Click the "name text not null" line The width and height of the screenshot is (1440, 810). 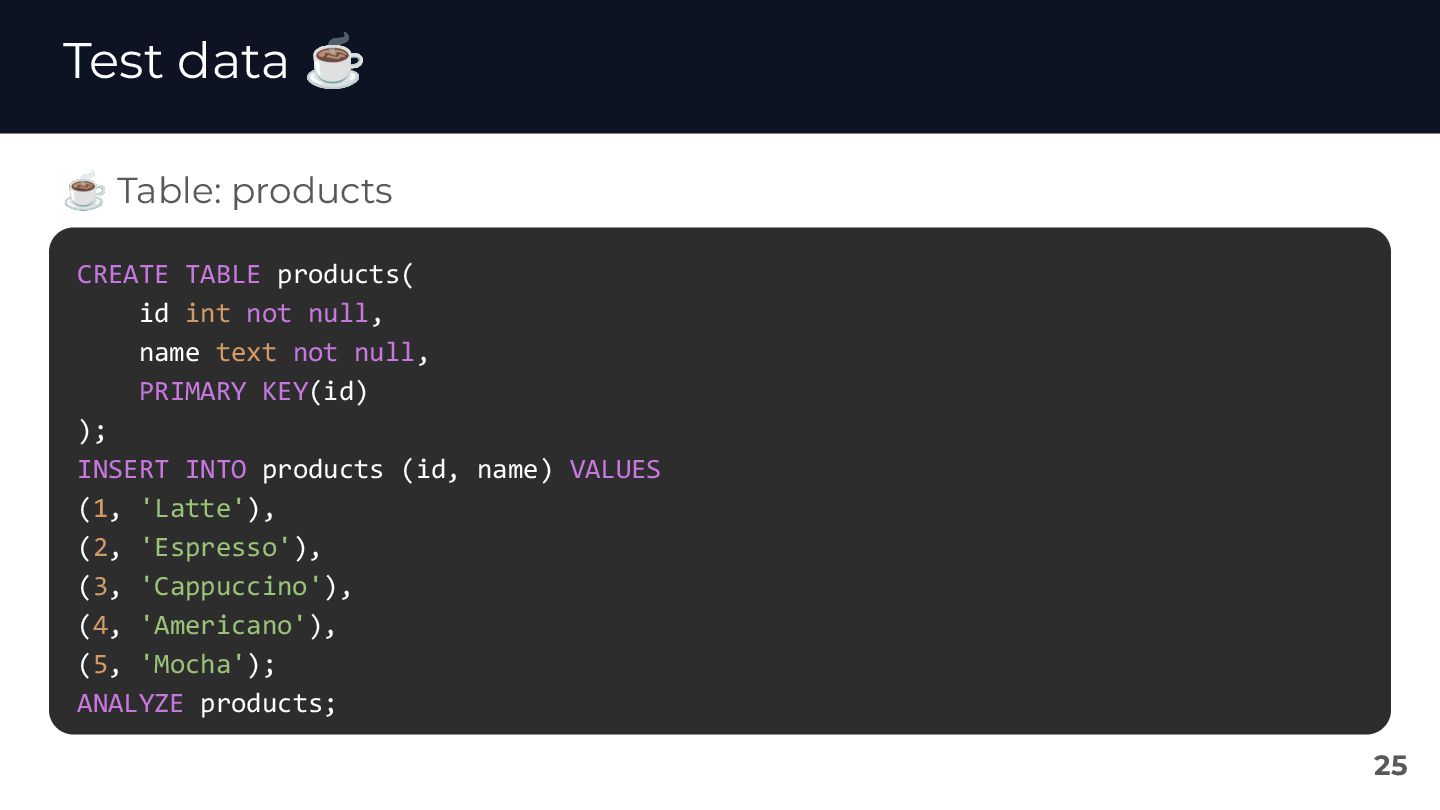283,352
